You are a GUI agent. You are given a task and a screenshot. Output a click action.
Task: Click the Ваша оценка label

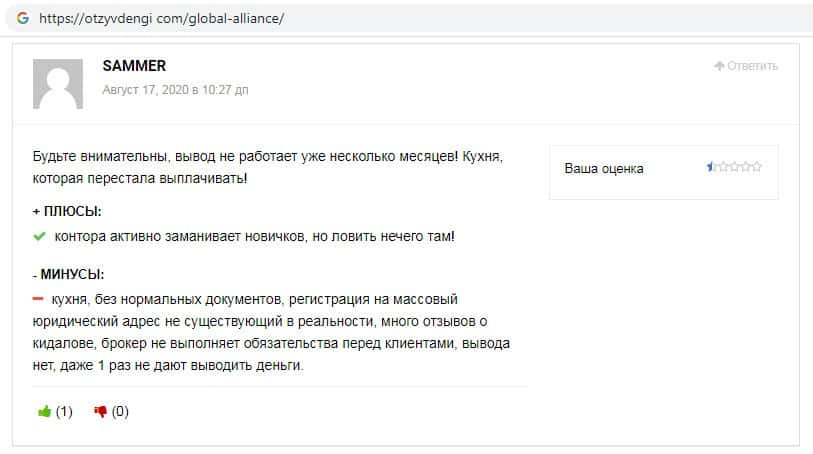(604, 168)
